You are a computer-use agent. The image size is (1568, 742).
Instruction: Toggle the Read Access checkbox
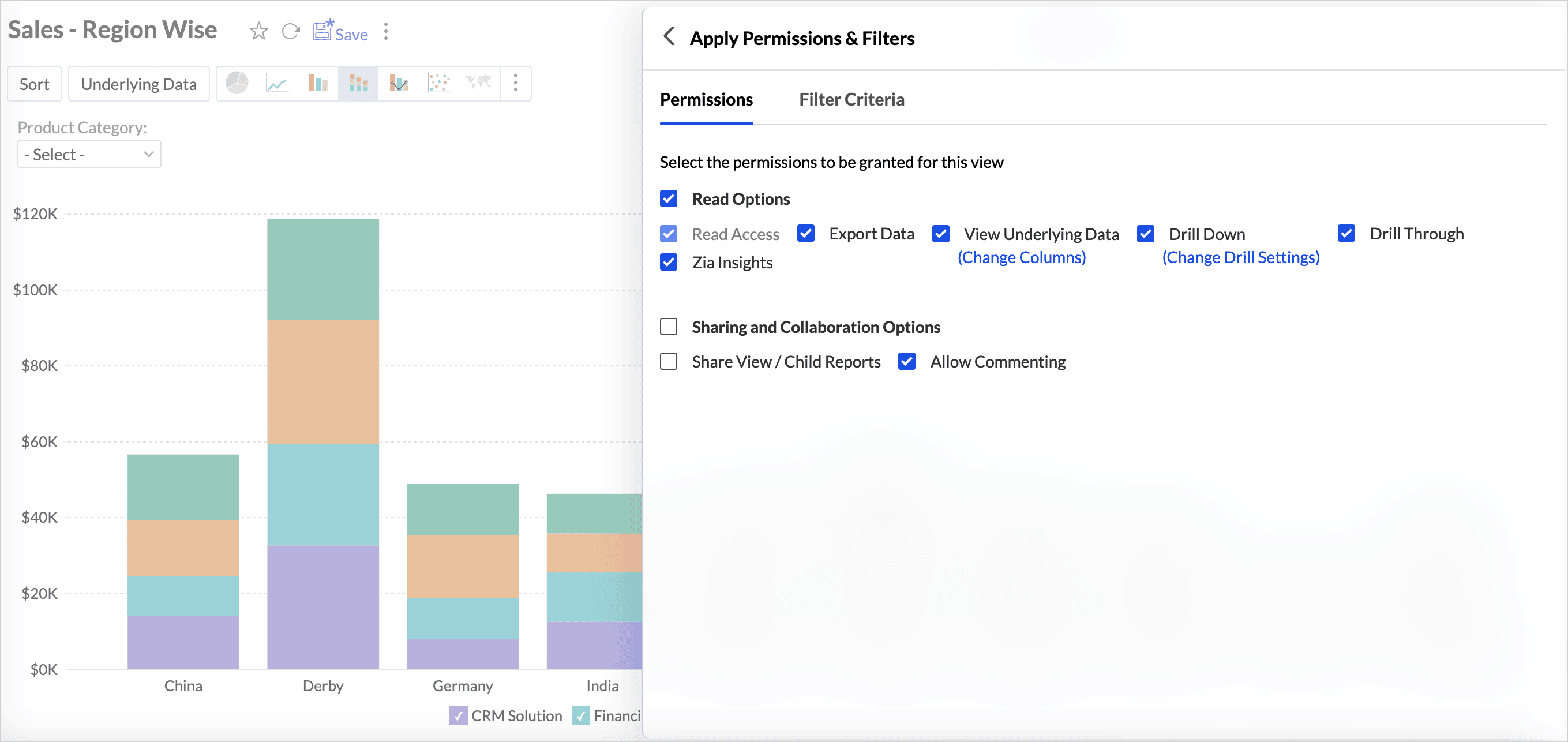point(669,234)
